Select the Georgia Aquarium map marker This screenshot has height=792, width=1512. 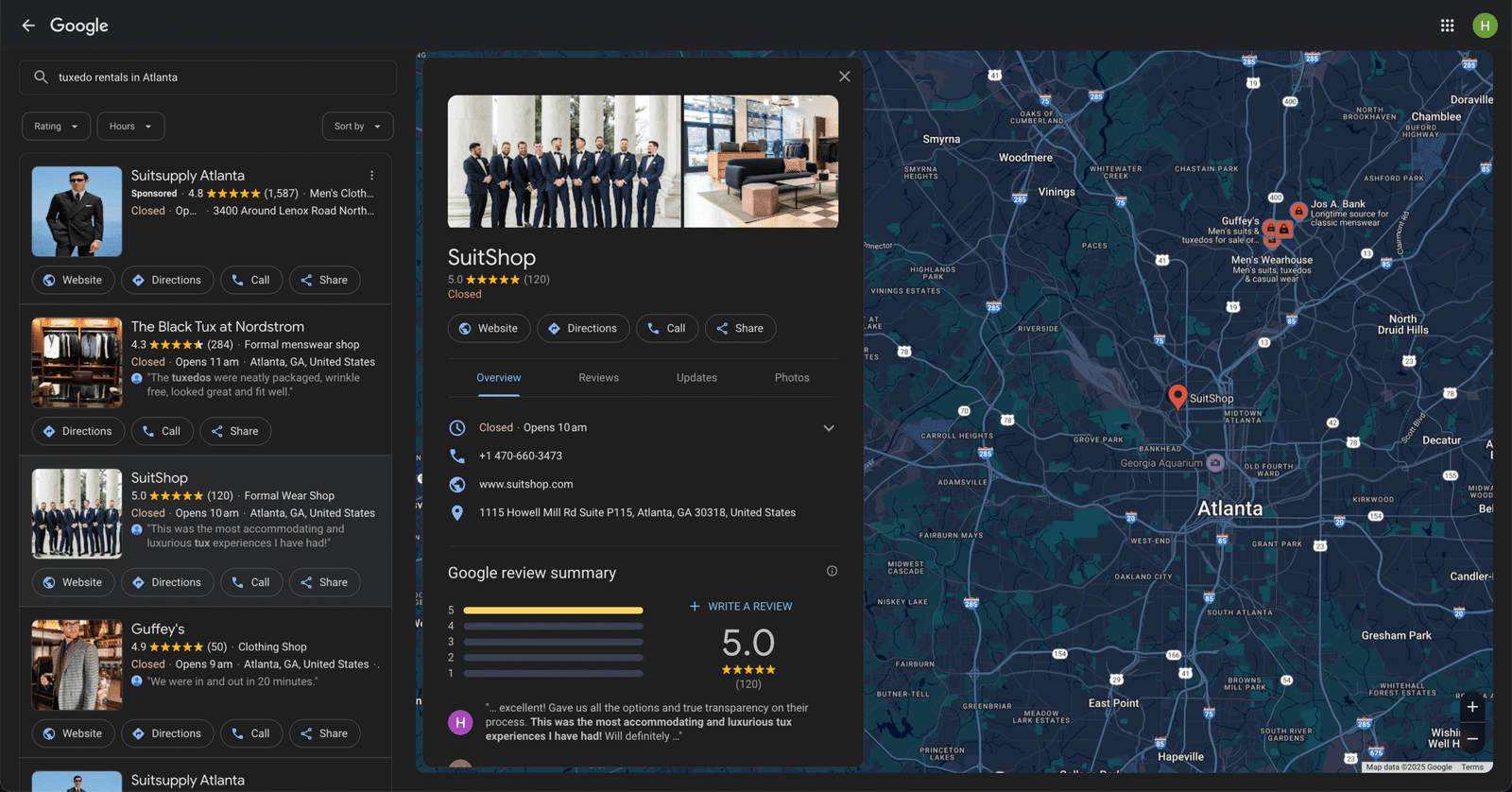(1215, 462)
